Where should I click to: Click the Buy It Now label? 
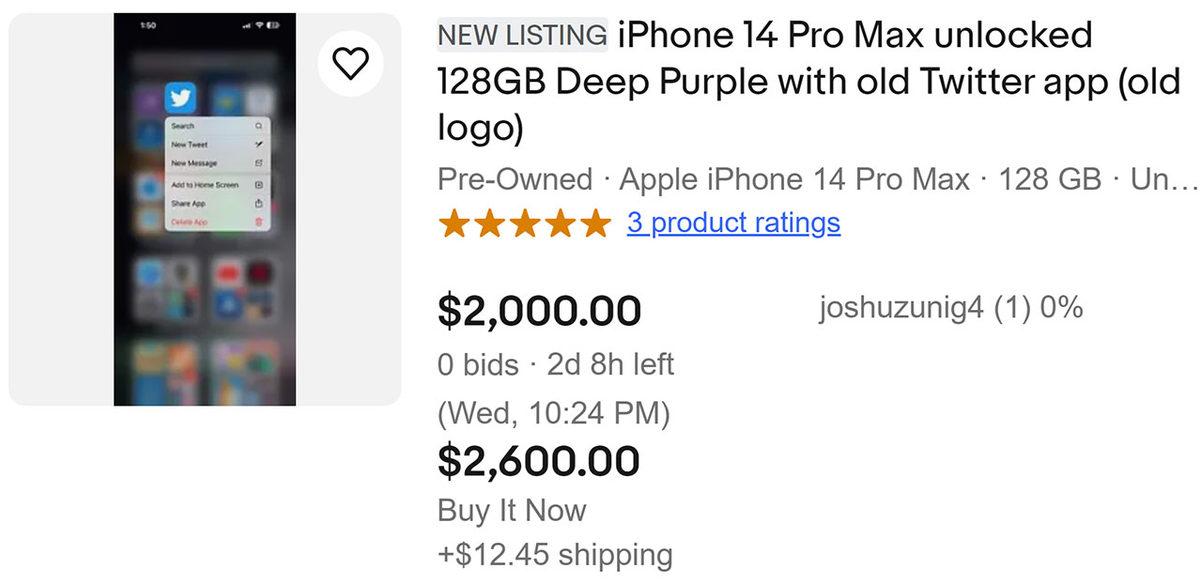511,510
